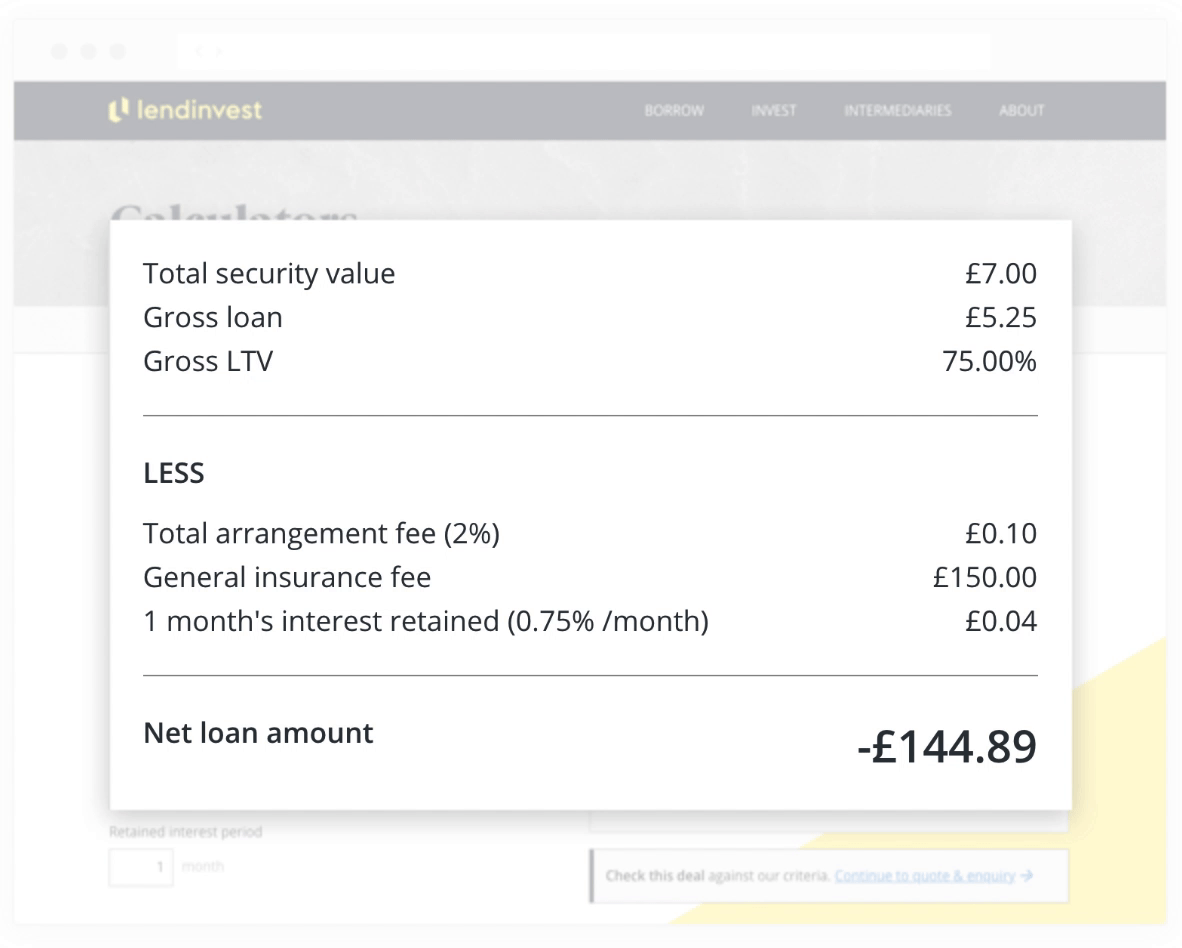1182x948 pixels.
Task: Click the Total arrangement fee (2%) label
Action: 321,534
